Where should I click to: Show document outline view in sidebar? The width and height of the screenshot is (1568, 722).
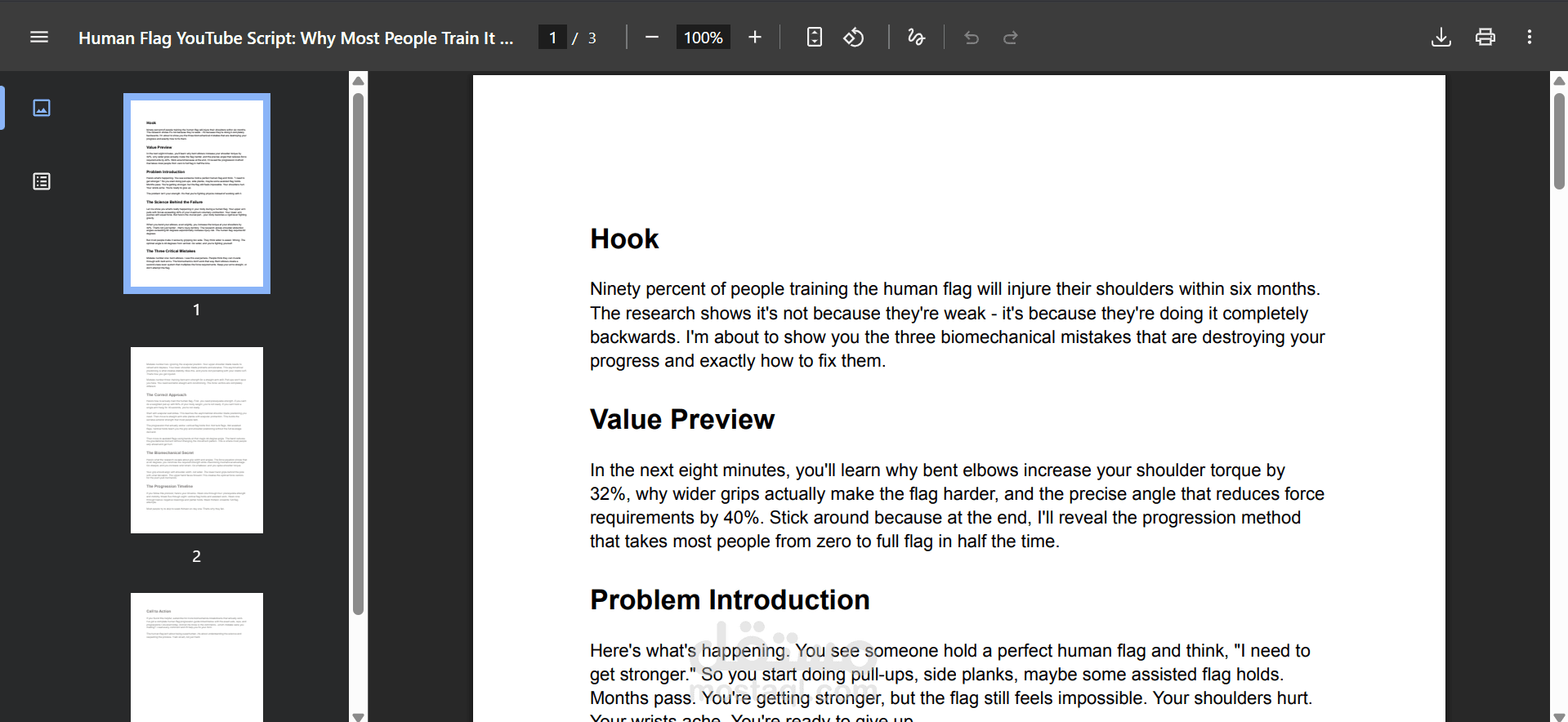(x=42, y=181)
